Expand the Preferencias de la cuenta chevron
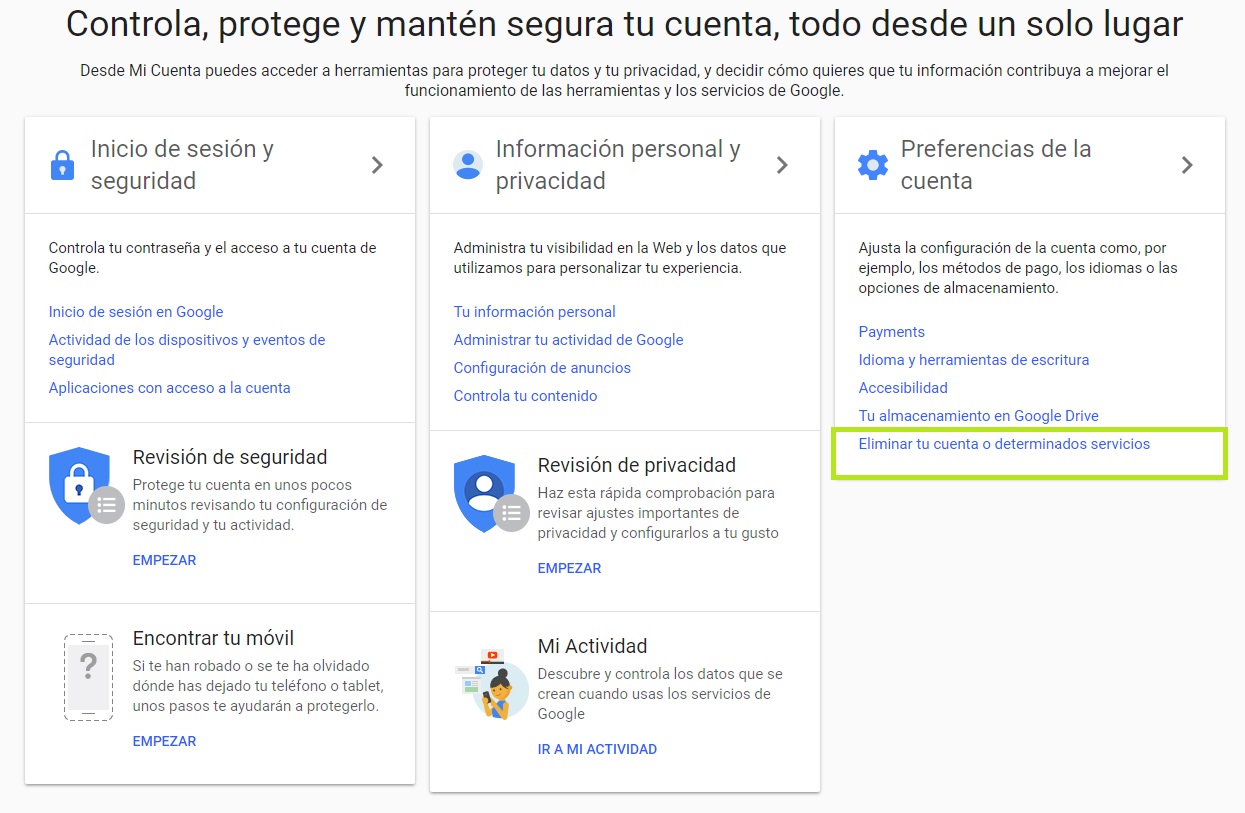Image resolution: width=1245 pixels, height=813 pixels. (x=1188, y=164)
